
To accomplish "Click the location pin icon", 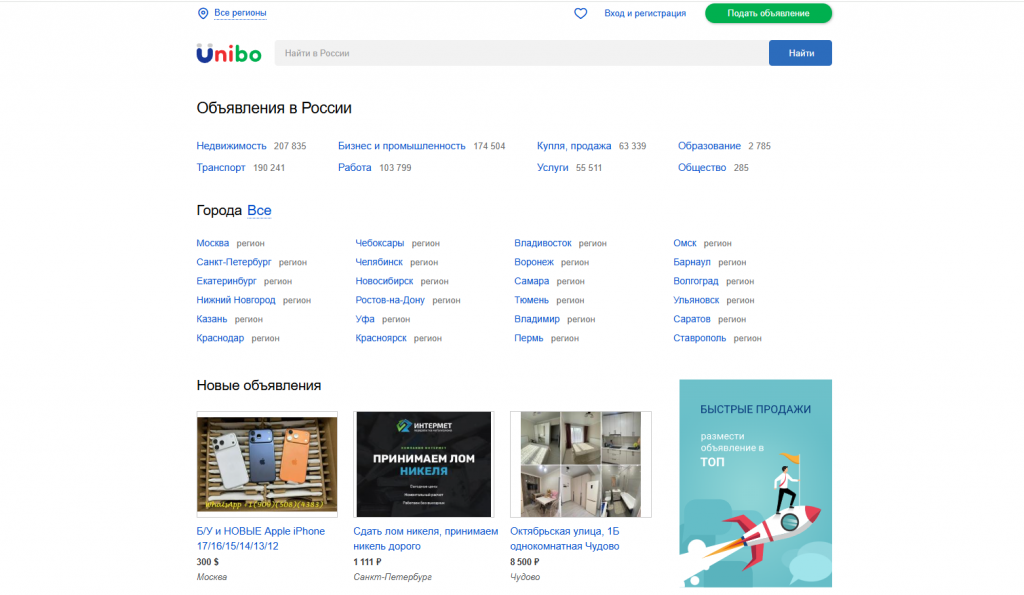I will click(203, 13).
